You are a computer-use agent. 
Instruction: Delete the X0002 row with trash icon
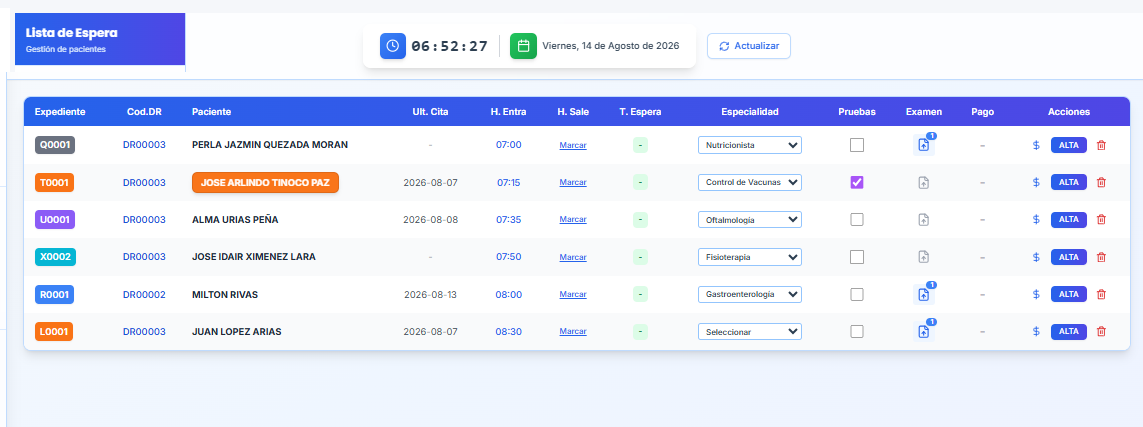coord(1101,256)
